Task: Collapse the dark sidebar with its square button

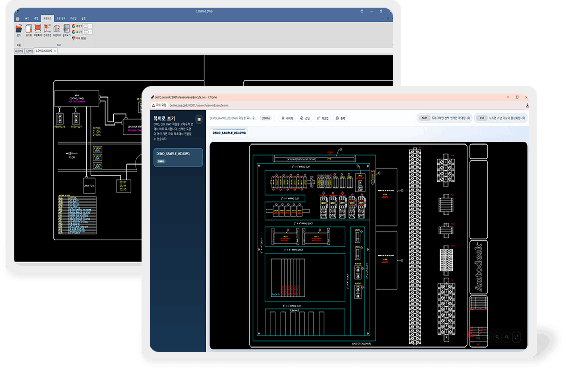Action: click(x=199, y=119)
